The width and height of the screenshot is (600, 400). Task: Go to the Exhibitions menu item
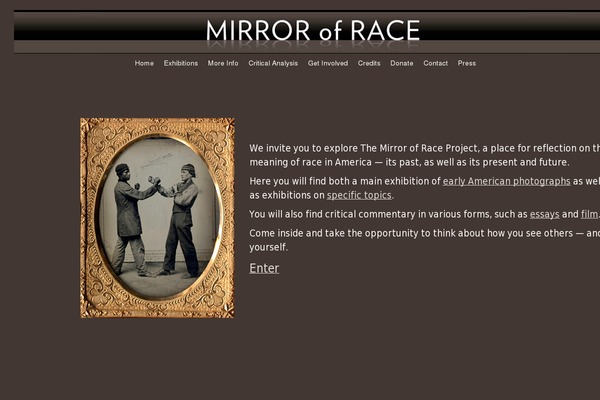point(181,63)
